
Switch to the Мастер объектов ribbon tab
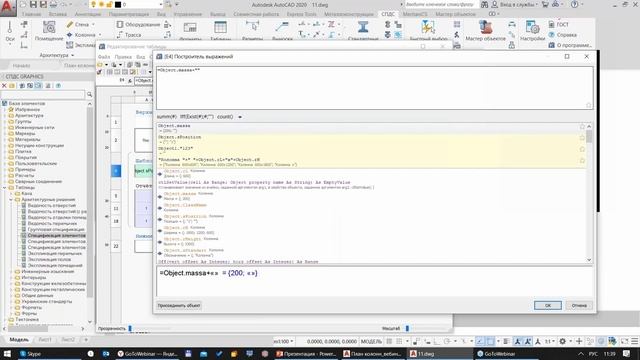(x=455, y=14)
